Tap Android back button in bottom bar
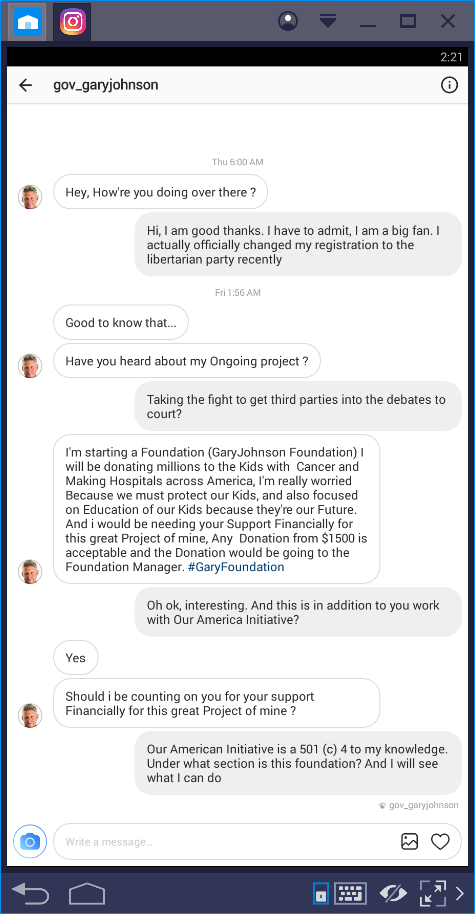 click(30, 892)
